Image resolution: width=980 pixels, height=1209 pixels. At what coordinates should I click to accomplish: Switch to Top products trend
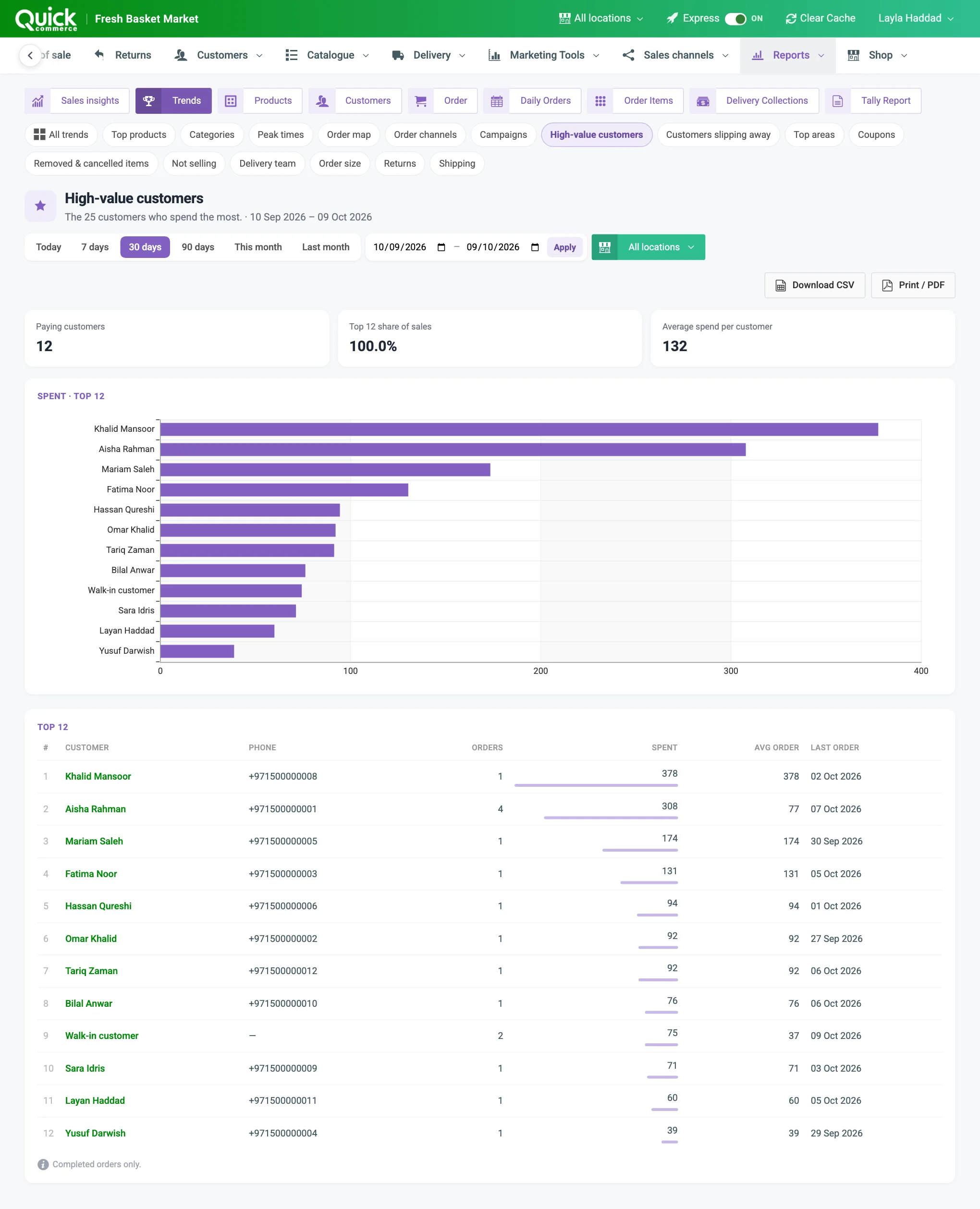(x=139, y=135)
